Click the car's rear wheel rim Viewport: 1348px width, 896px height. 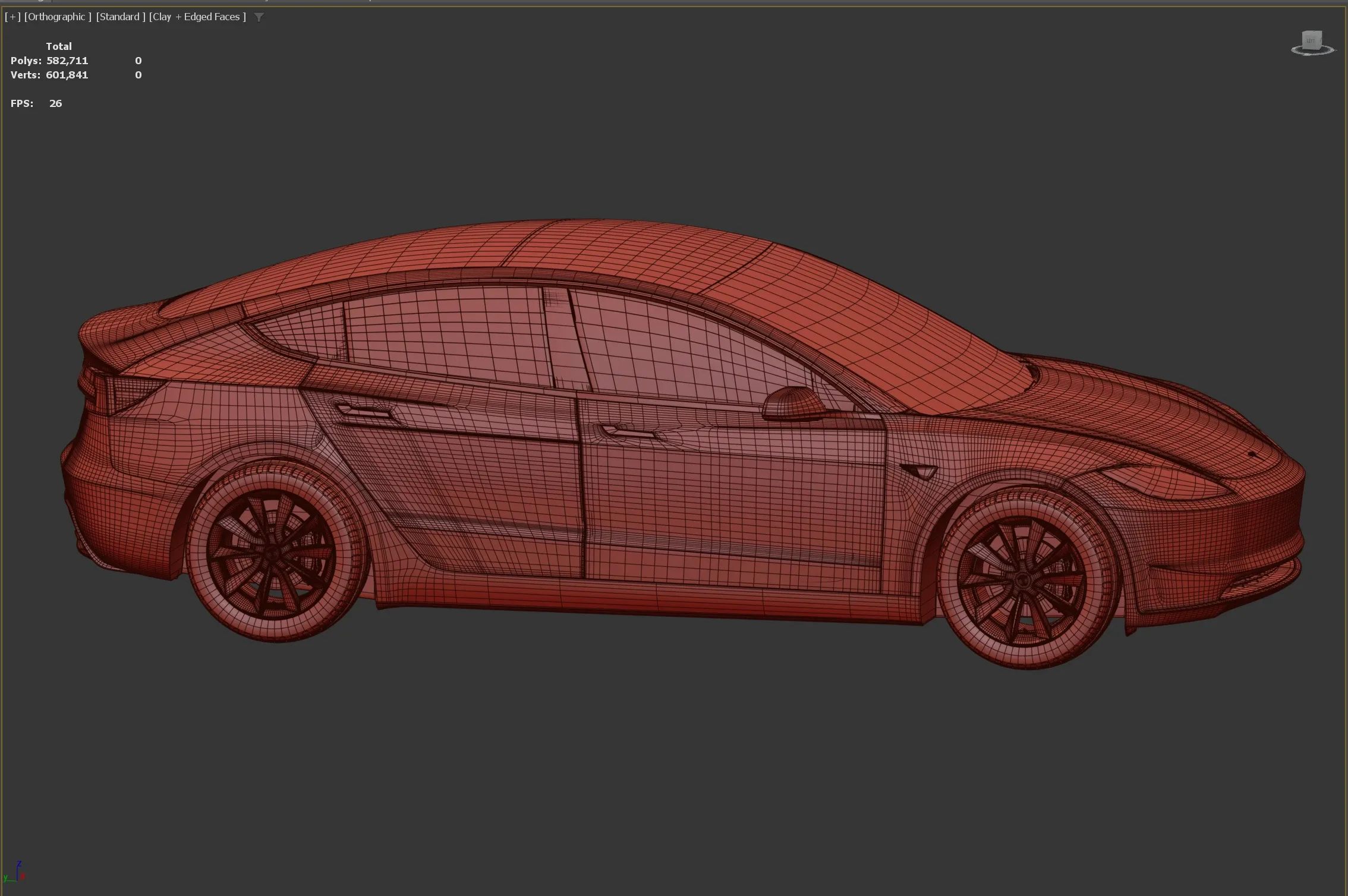[271, 554]
